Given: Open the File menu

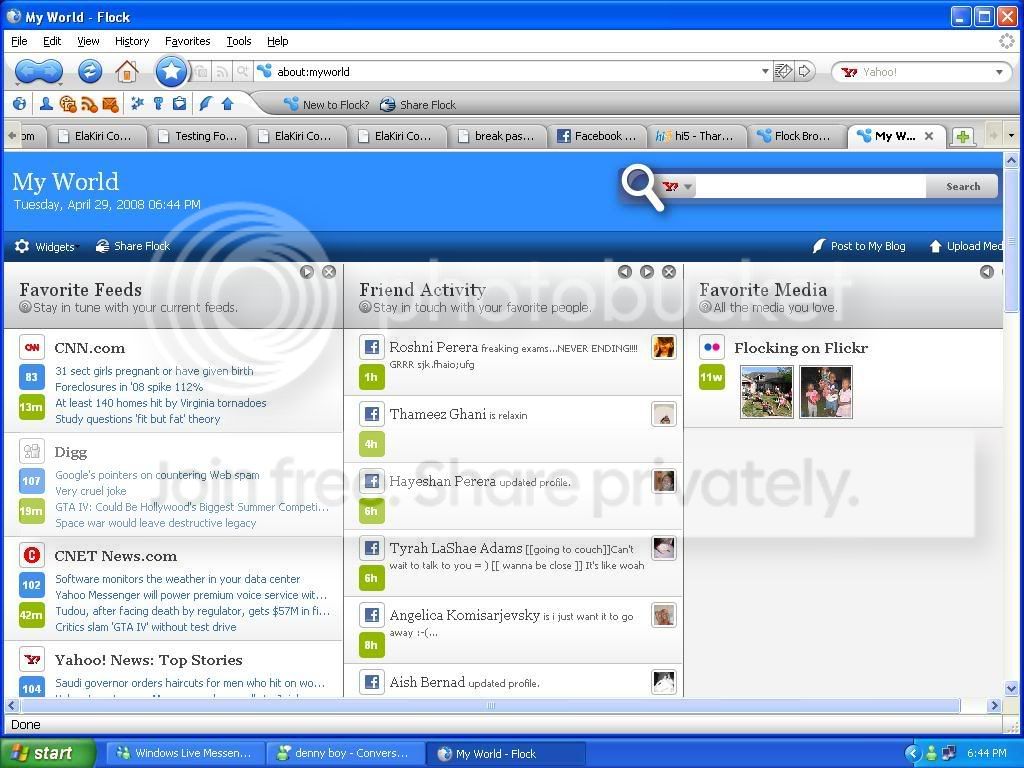Looking at the screenshot, I should point(19,41).
